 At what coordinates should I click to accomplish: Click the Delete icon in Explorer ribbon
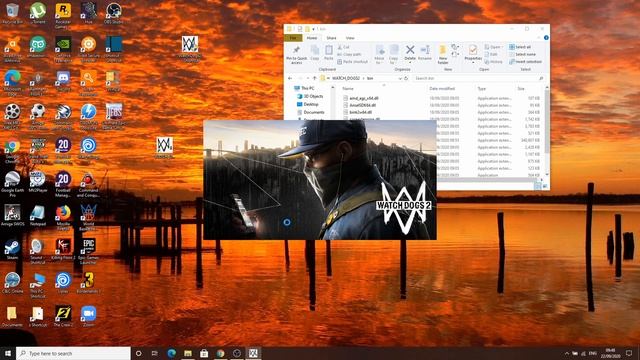click(x=410, y=50)
